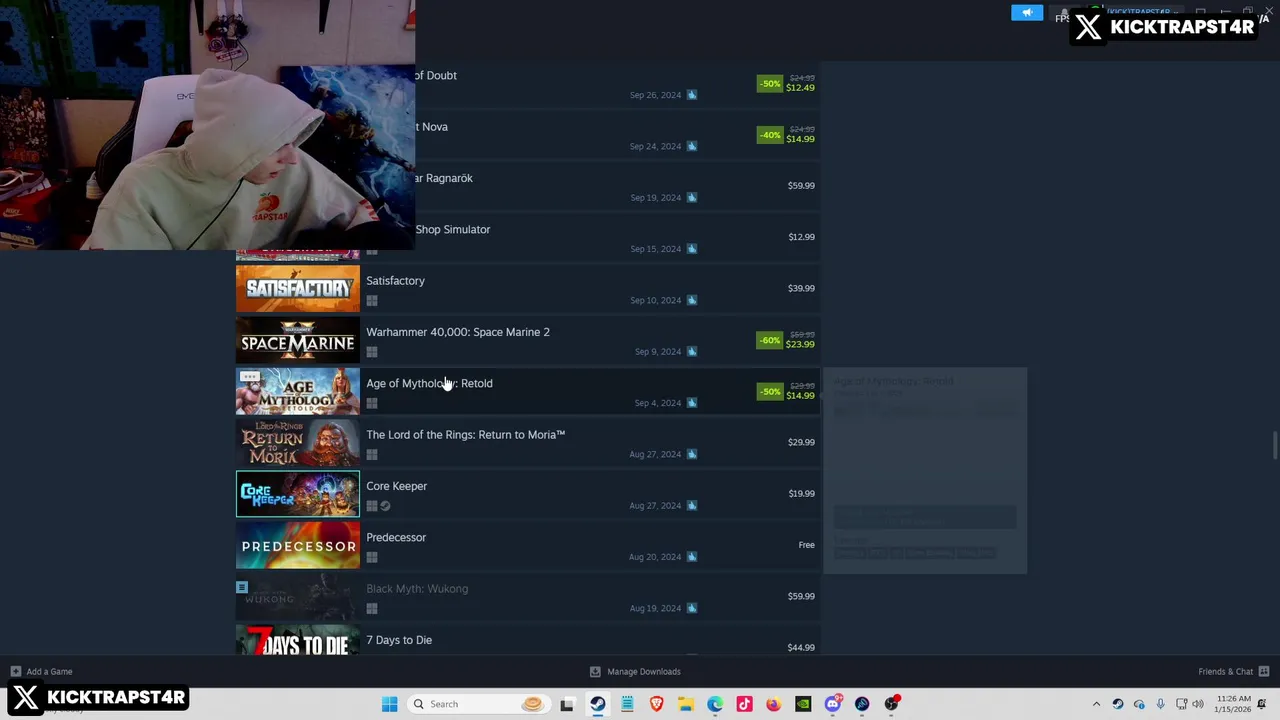Open Microsoft Edge from the taskbar
The height and width of the screenshot is (720, 1280).
click(x=715, y=704)
